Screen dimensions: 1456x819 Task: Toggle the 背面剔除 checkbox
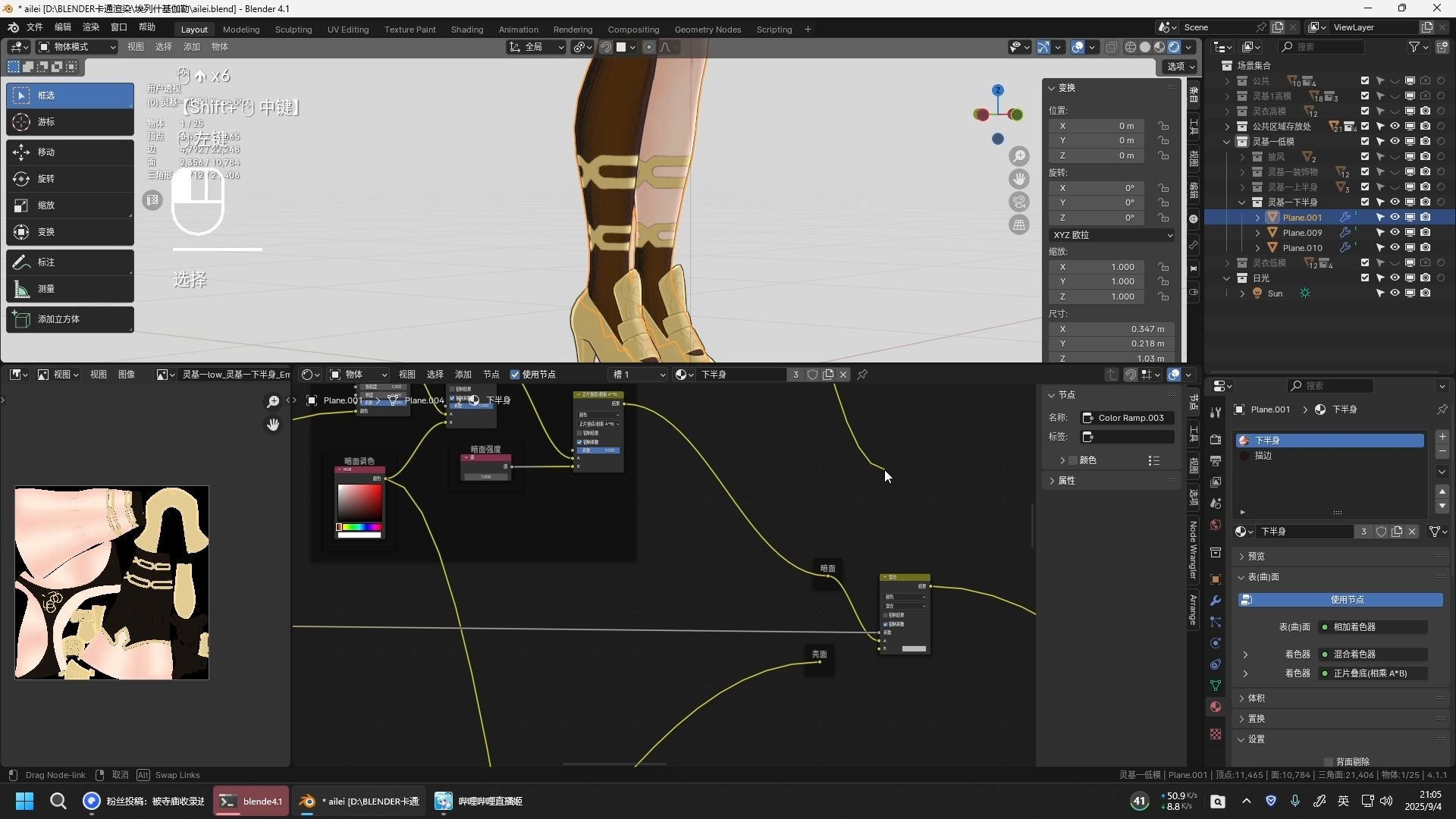pyautogui.click(x=1329, y=761)
